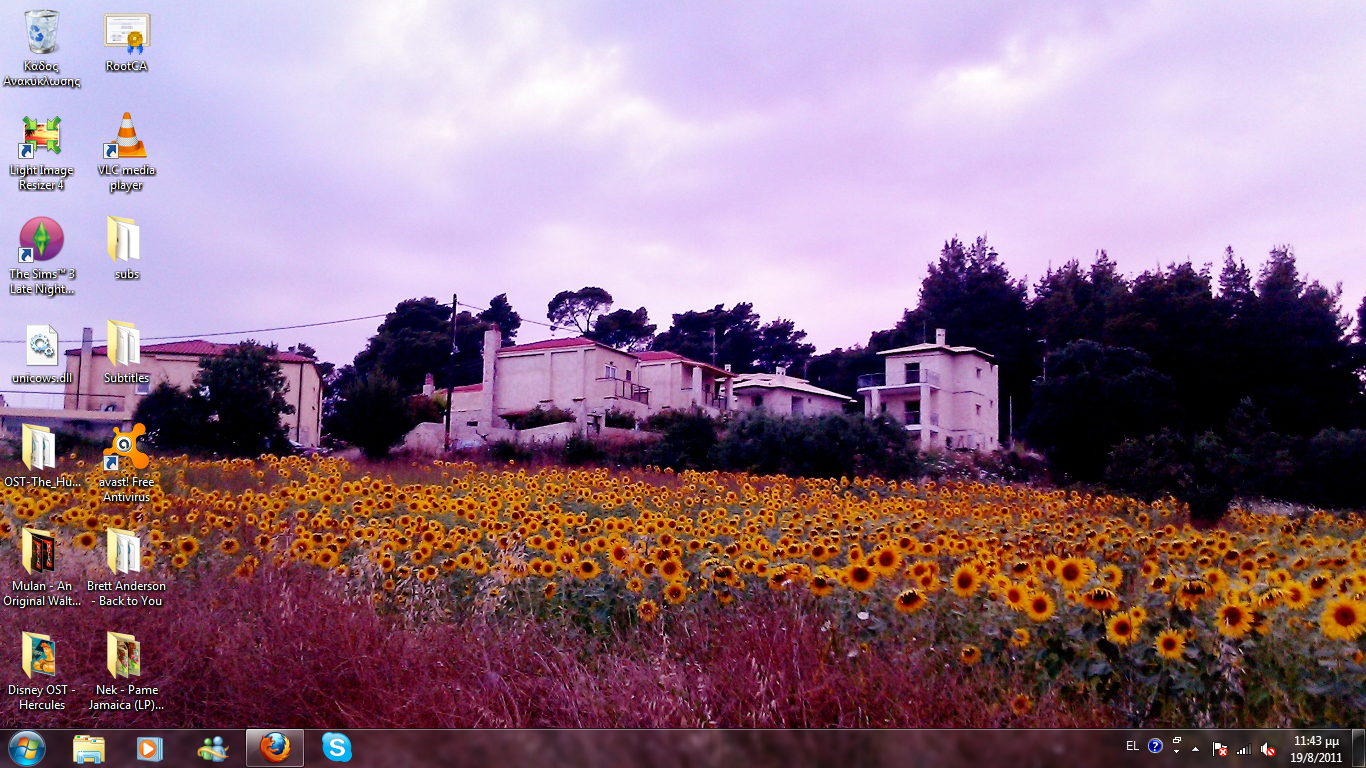Click the language bar Help icon
Image resolution: width=1366 pixels, height=768 pixels.
(1155, 746)
